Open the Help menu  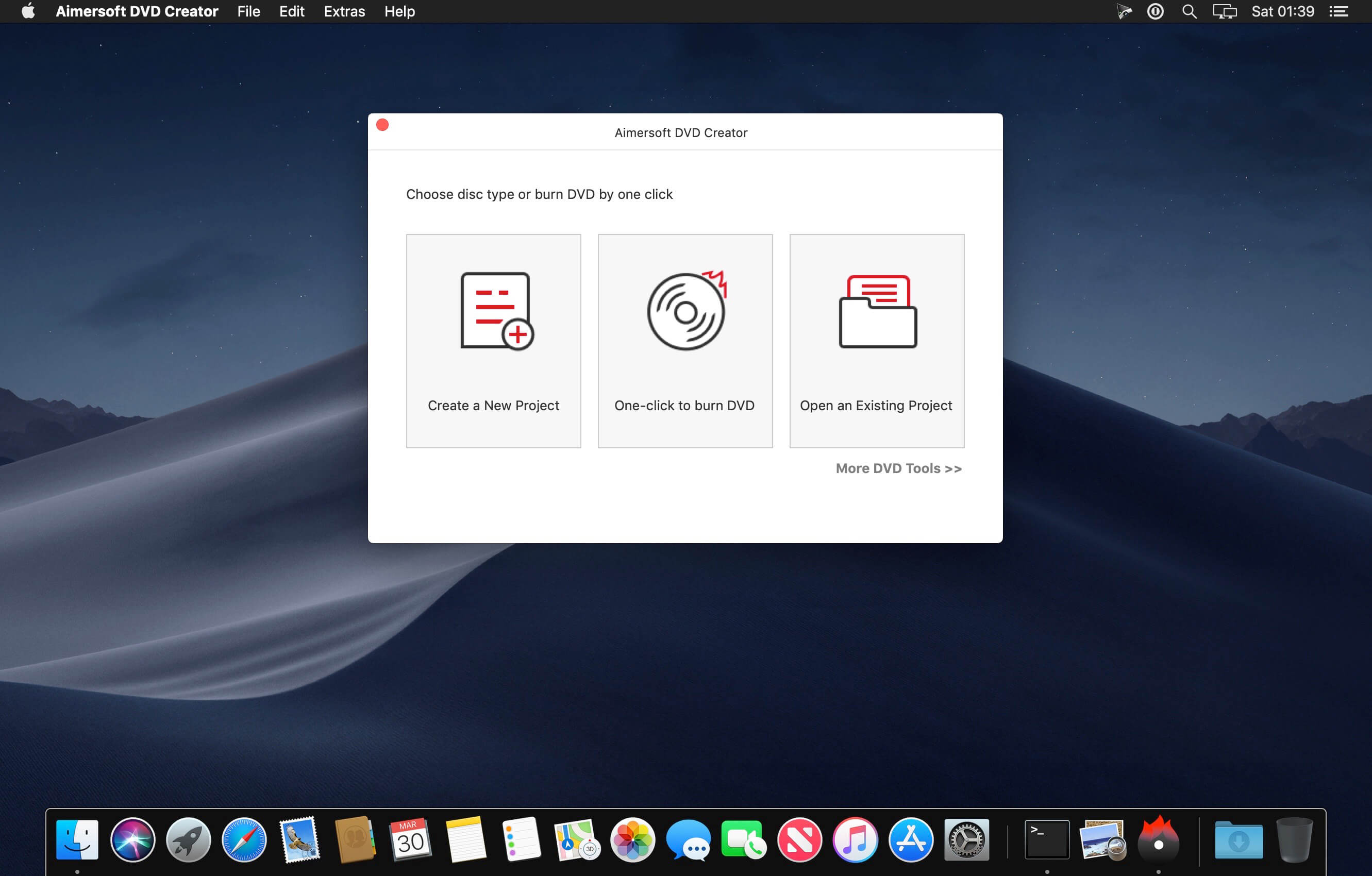(399, 11)
